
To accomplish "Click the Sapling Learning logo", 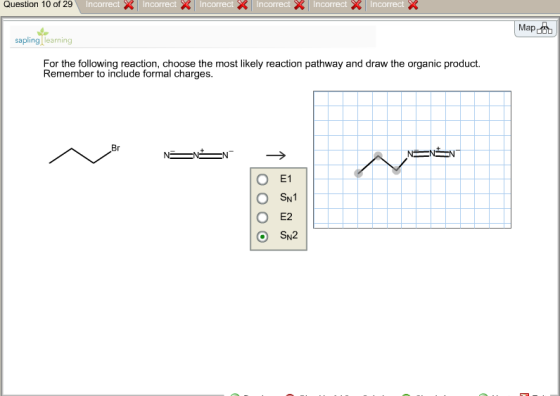I will pos(43,37).
